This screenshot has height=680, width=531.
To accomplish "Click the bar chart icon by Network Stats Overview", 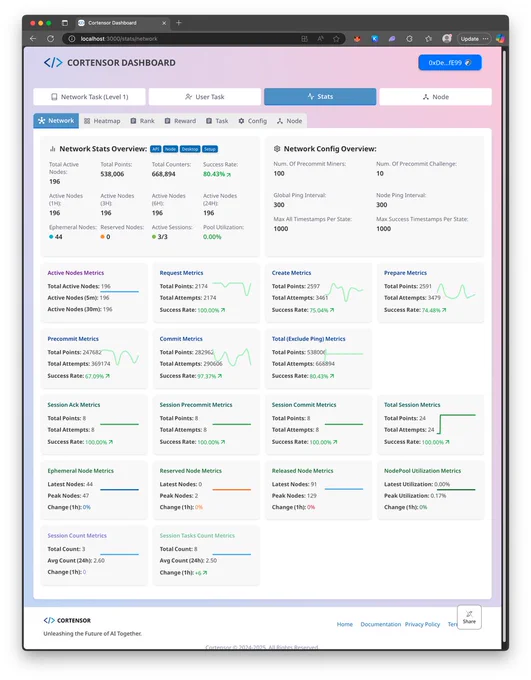I will click(x=52, y=149).
